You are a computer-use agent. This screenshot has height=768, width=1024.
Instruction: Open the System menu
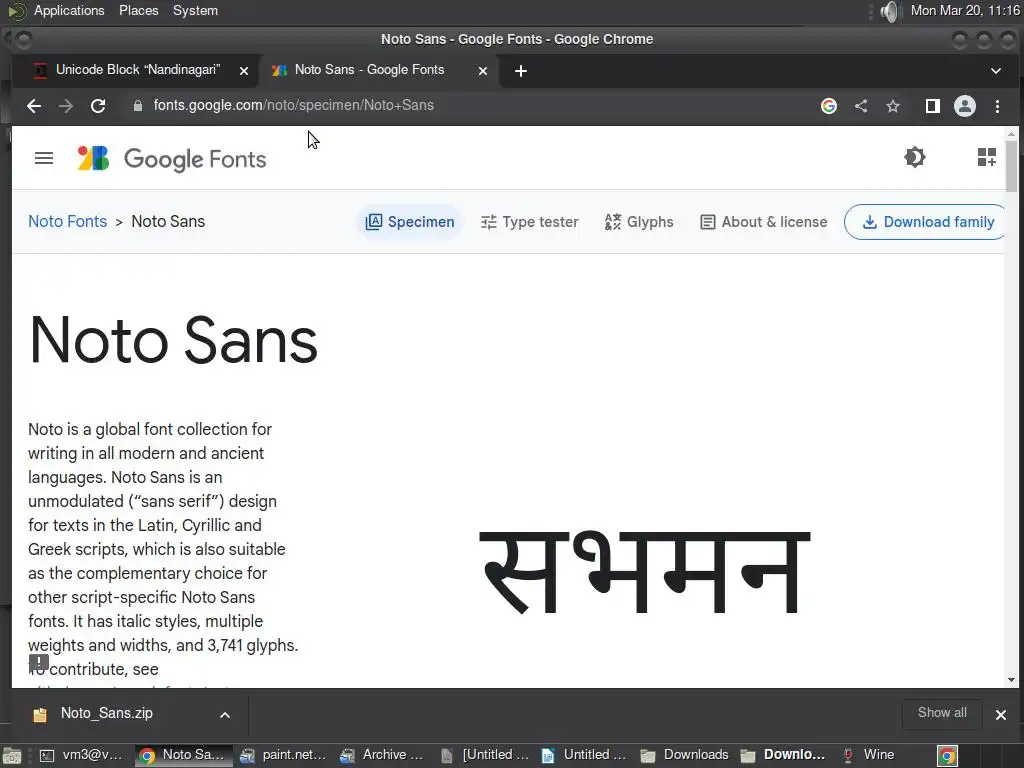pos(195,10)
